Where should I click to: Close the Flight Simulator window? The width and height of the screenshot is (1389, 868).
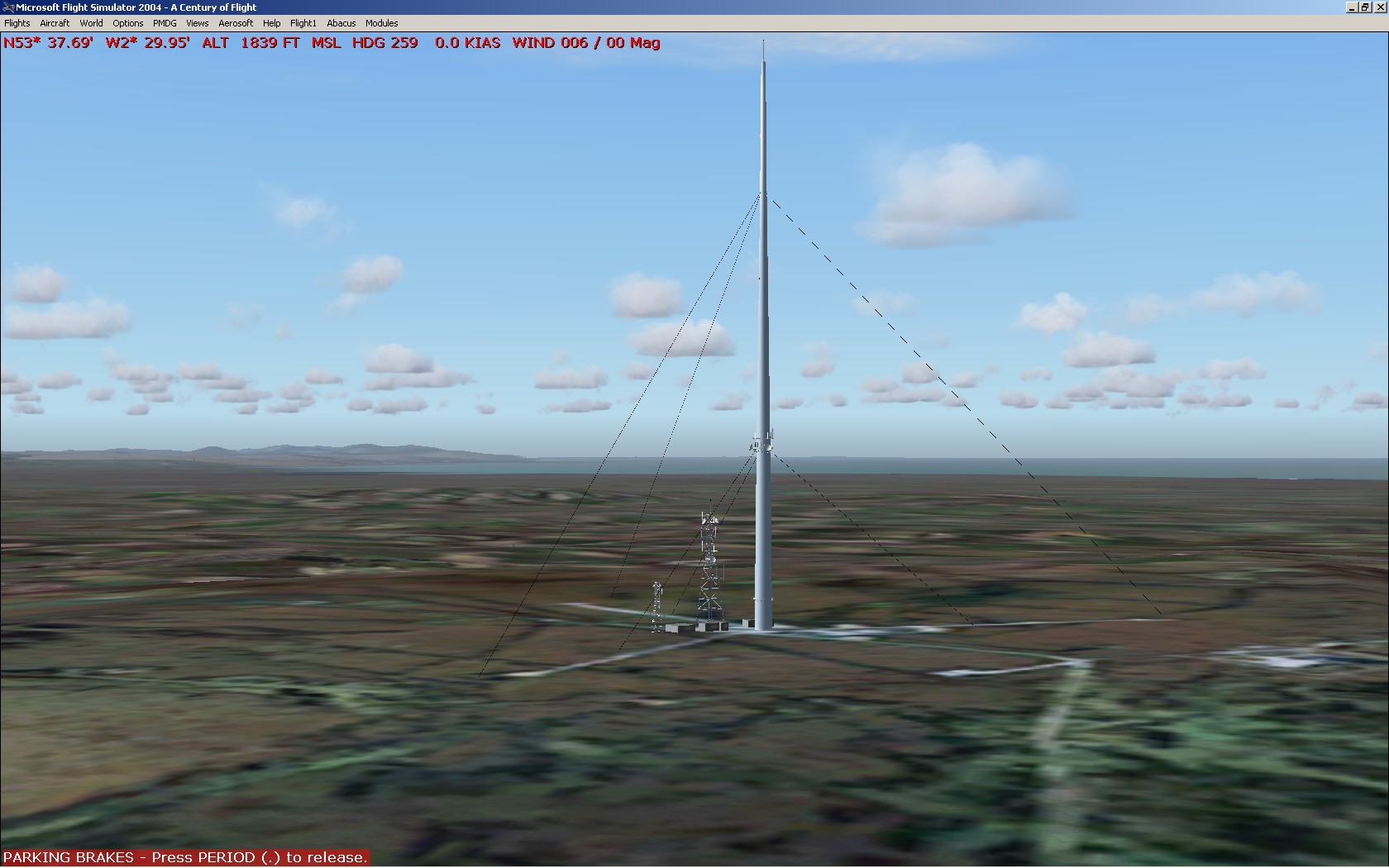click(x=1379, y=7)
